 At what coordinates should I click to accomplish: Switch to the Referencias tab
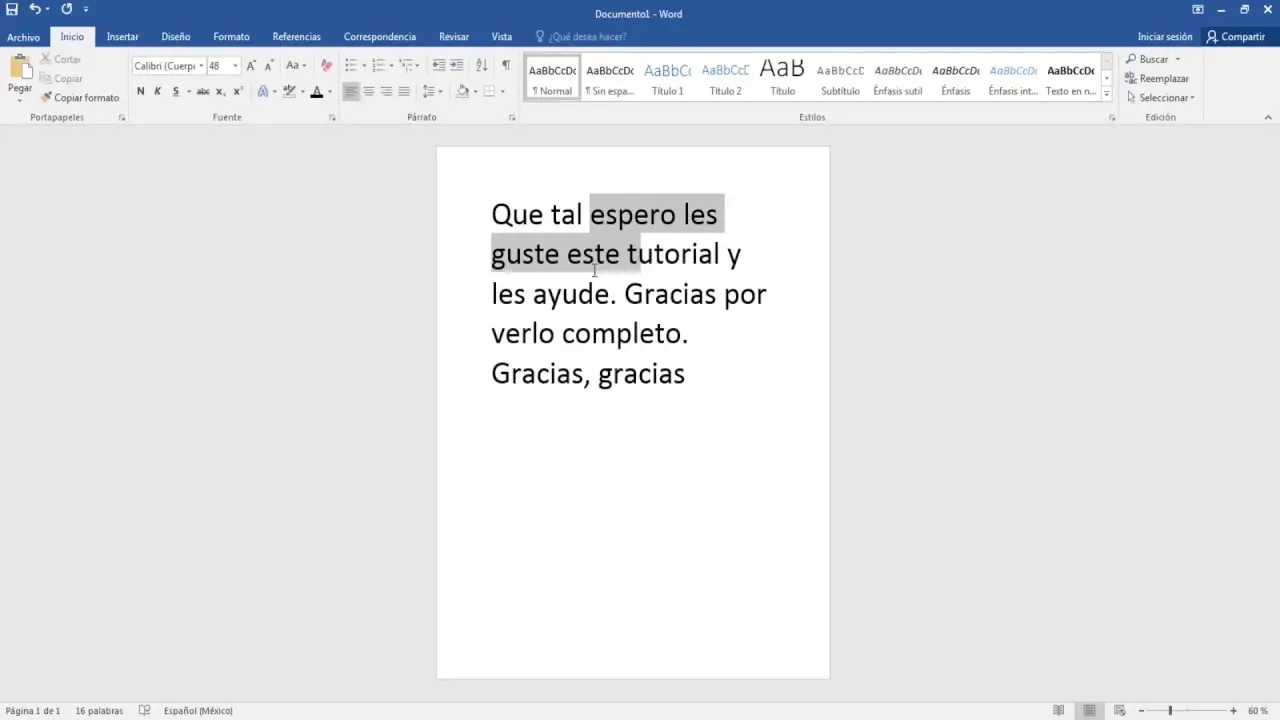pyautogui.click(x=296, y=37)
